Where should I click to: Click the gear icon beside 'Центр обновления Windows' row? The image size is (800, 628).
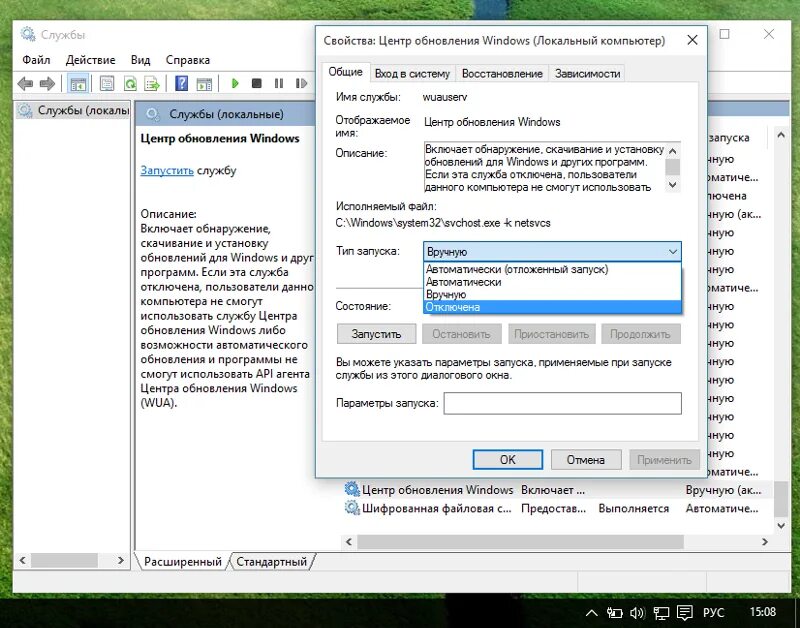(x=352, y=489)
